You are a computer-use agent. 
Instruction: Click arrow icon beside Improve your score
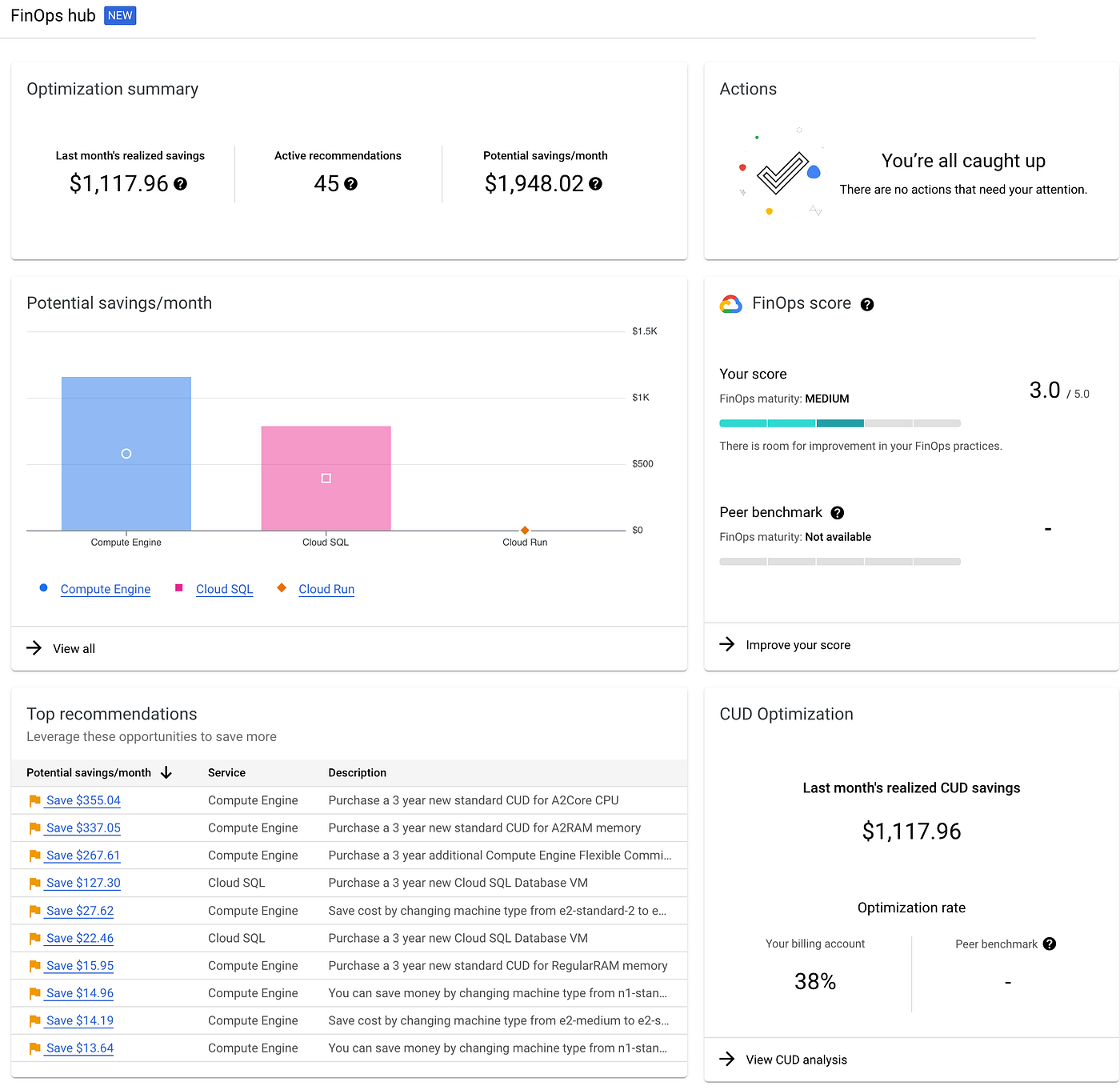[726, 644]
